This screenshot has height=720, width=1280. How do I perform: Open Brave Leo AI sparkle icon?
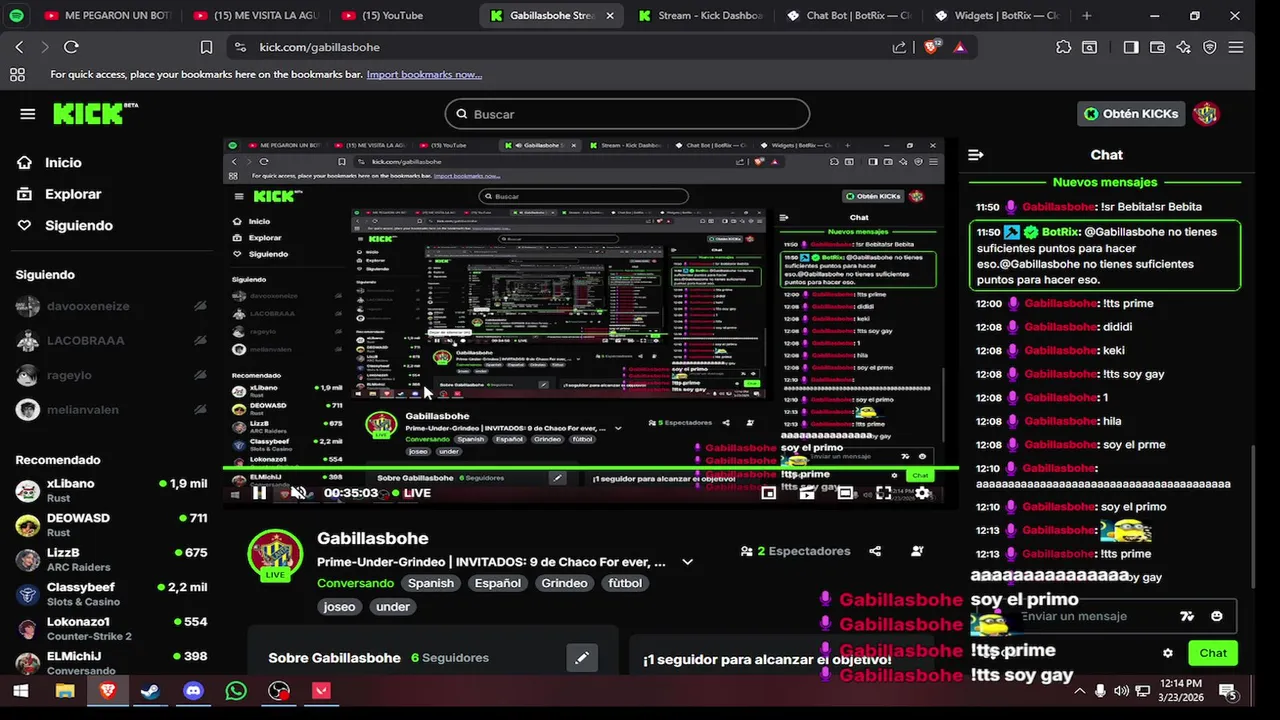point(1184,47)
